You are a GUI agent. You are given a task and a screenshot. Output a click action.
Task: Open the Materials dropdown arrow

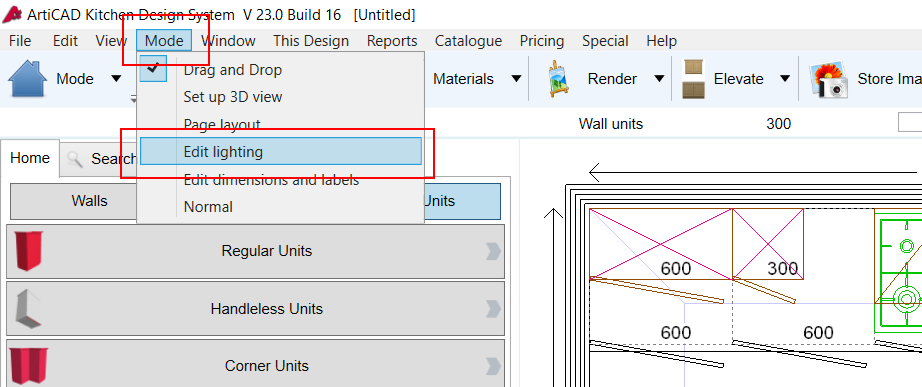pyautogui.click(x=516, y=79)
